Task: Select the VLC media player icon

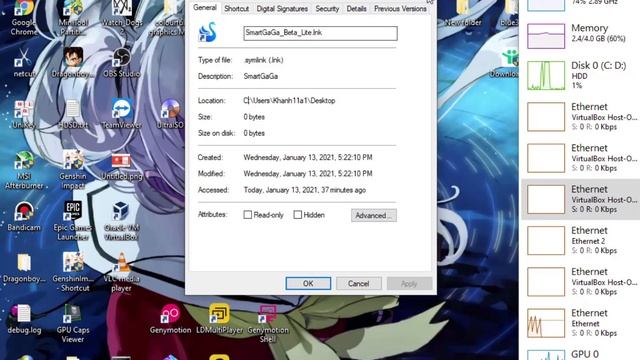Action: [121, 272]
